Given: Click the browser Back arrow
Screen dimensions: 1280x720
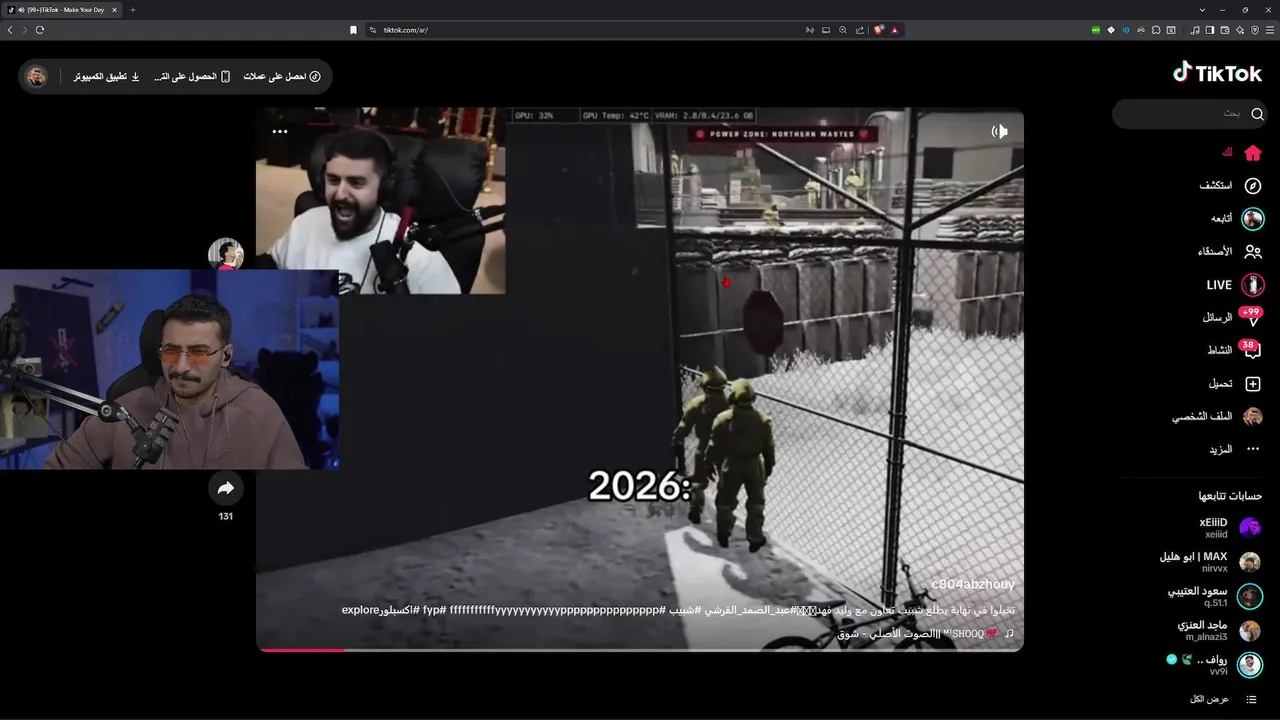Looking at the screenshot, I should tap(10, 30).
